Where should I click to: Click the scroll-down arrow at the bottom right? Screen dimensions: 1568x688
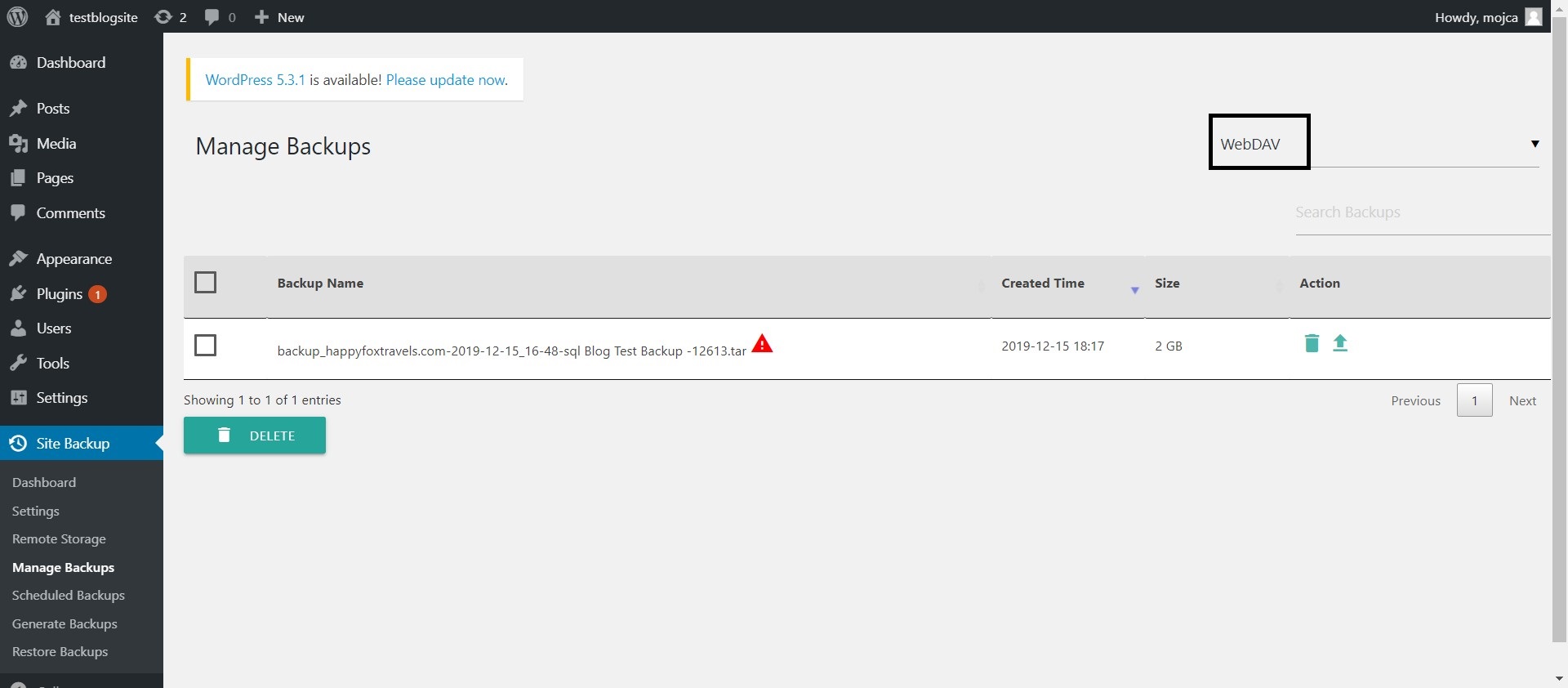pyautogui.click(x=1559, y=679)
